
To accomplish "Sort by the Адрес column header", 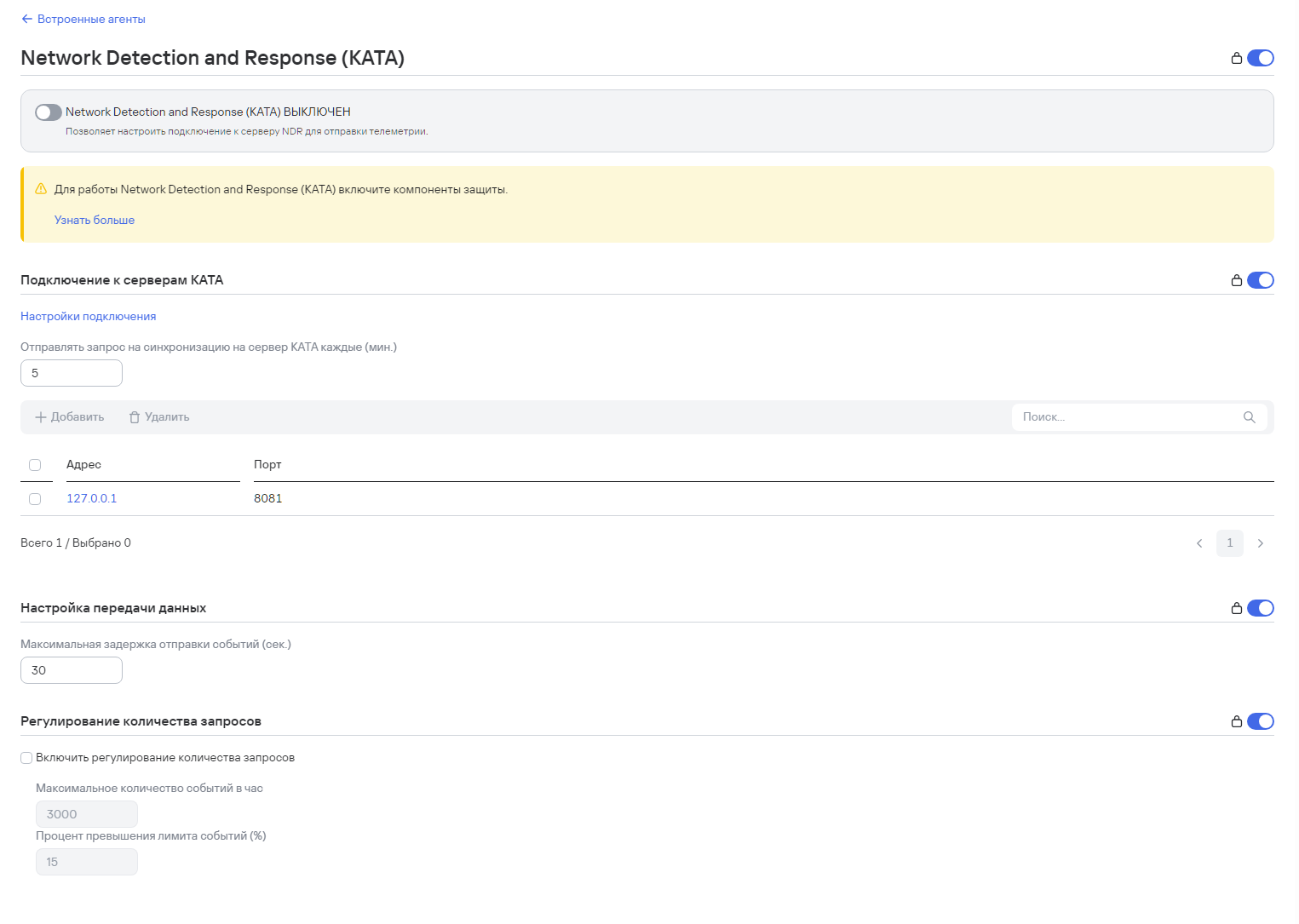I will 83,464.
